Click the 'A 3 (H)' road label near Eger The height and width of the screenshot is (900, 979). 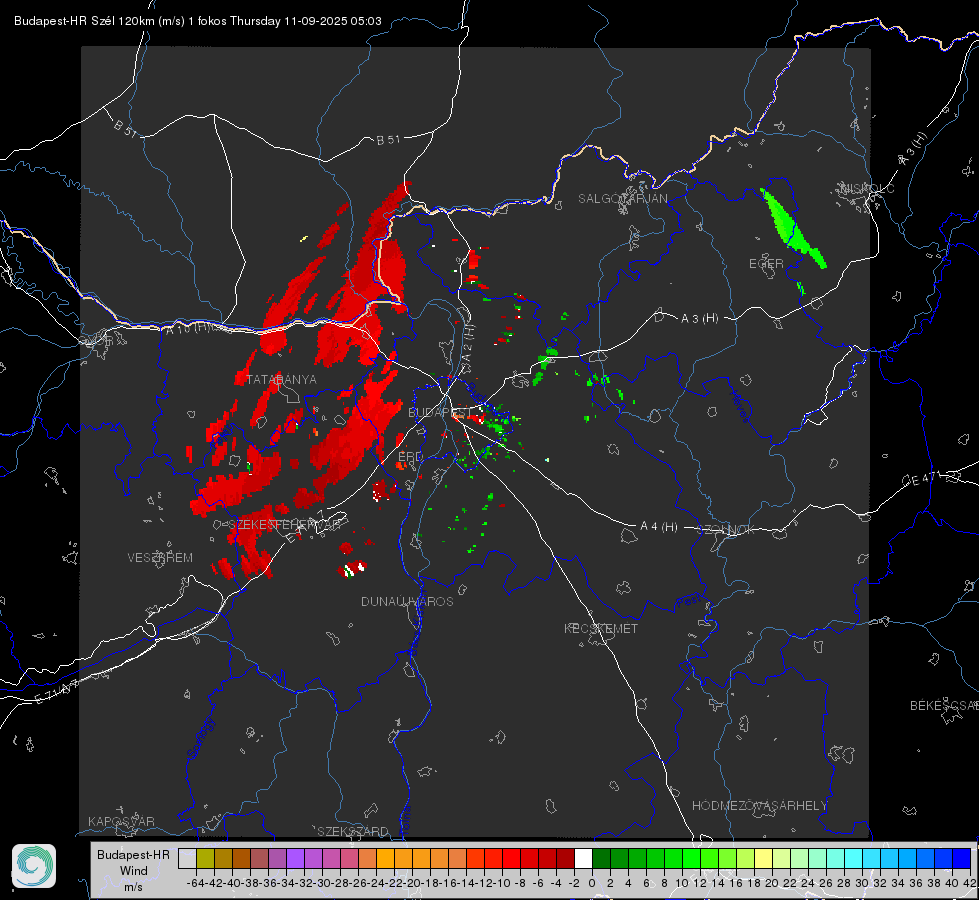(x=699, y=319)
